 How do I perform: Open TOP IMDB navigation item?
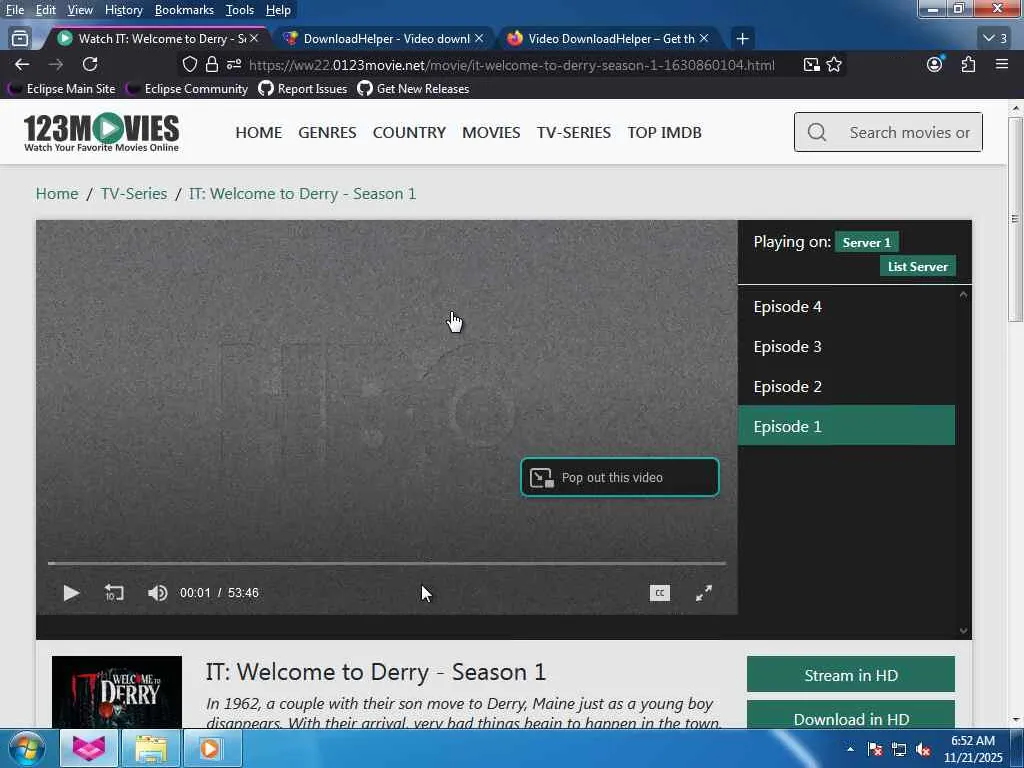pyautogui.click(x=665, y=133)
